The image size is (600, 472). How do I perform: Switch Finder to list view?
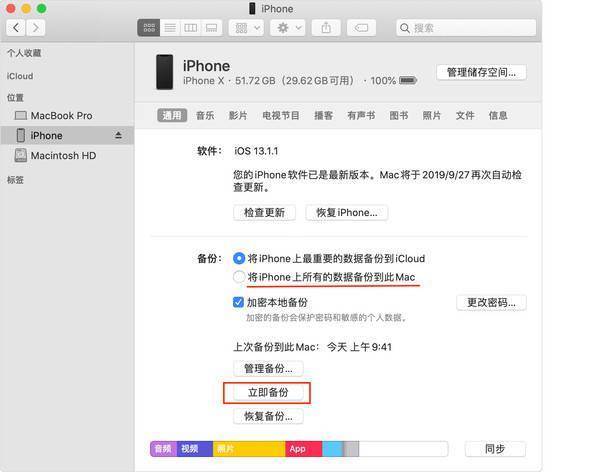[170, 28]
